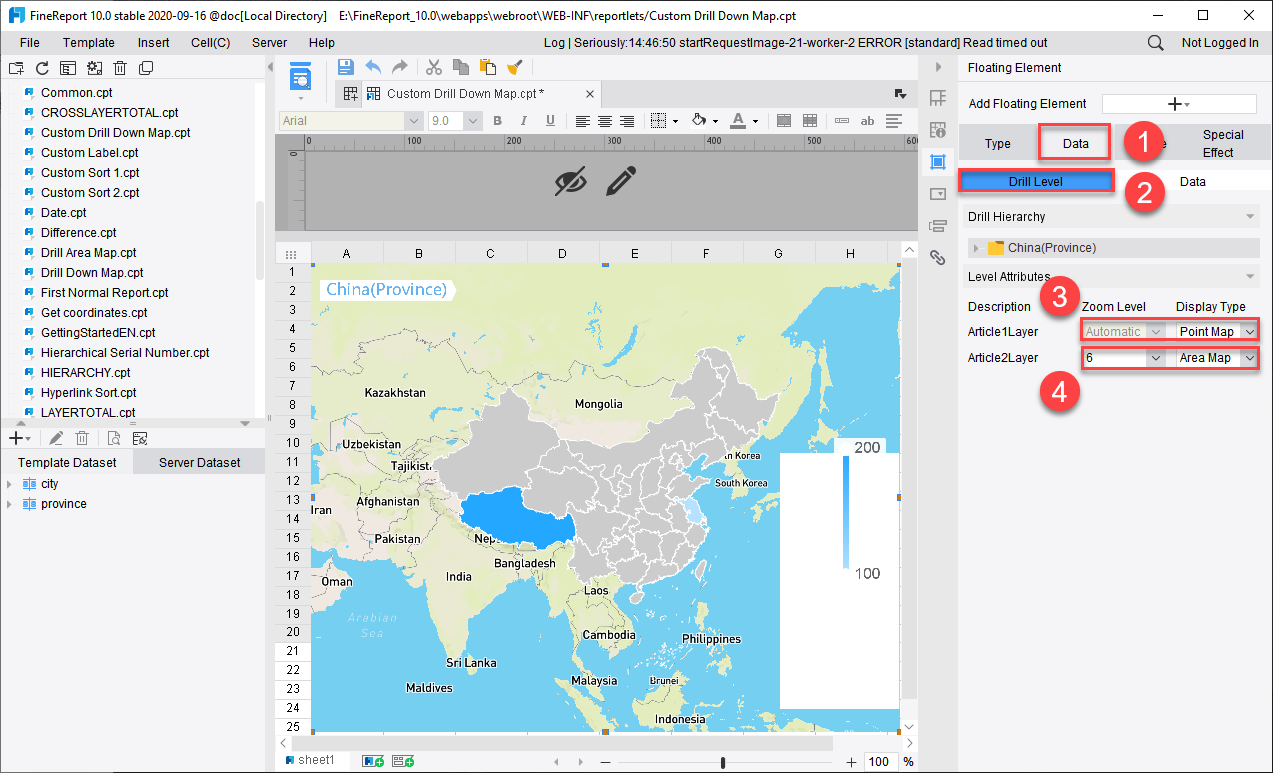The height and width of the screenshot is (773, 1273).
Task: Click the new template grid icon
Action: (x=351, y=94)
